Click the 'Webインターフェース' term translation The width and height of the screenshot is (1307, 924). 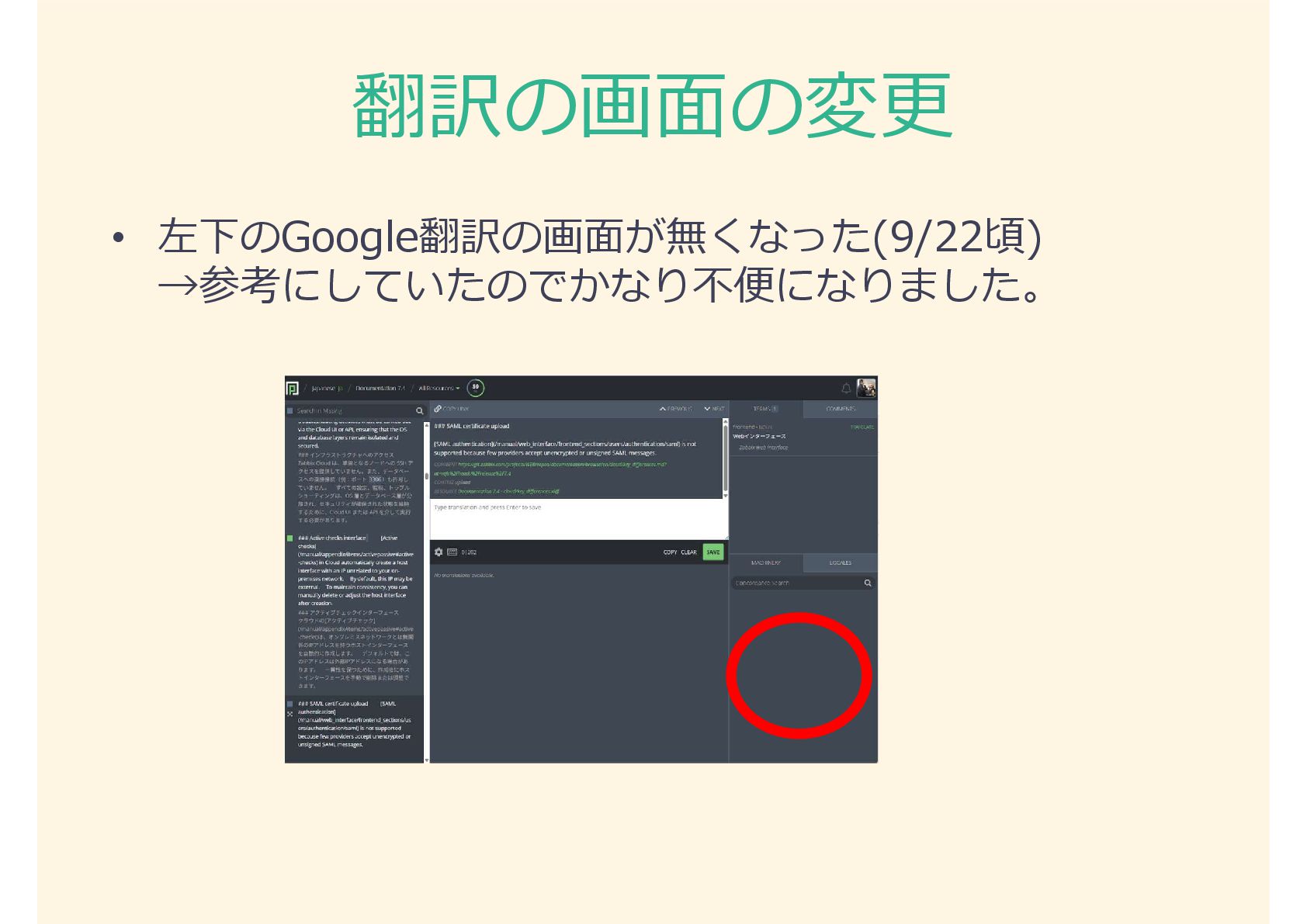[x=759, y=436]
